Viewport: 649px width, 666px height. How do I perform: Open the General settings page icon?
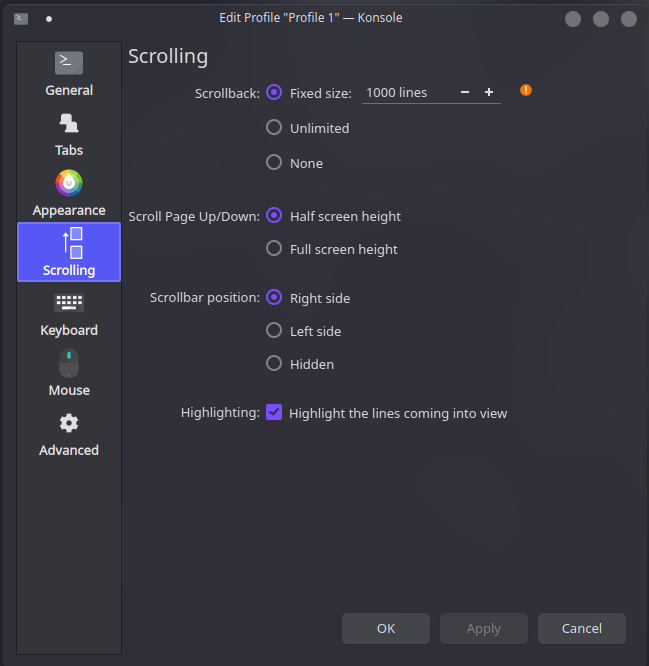69,63
